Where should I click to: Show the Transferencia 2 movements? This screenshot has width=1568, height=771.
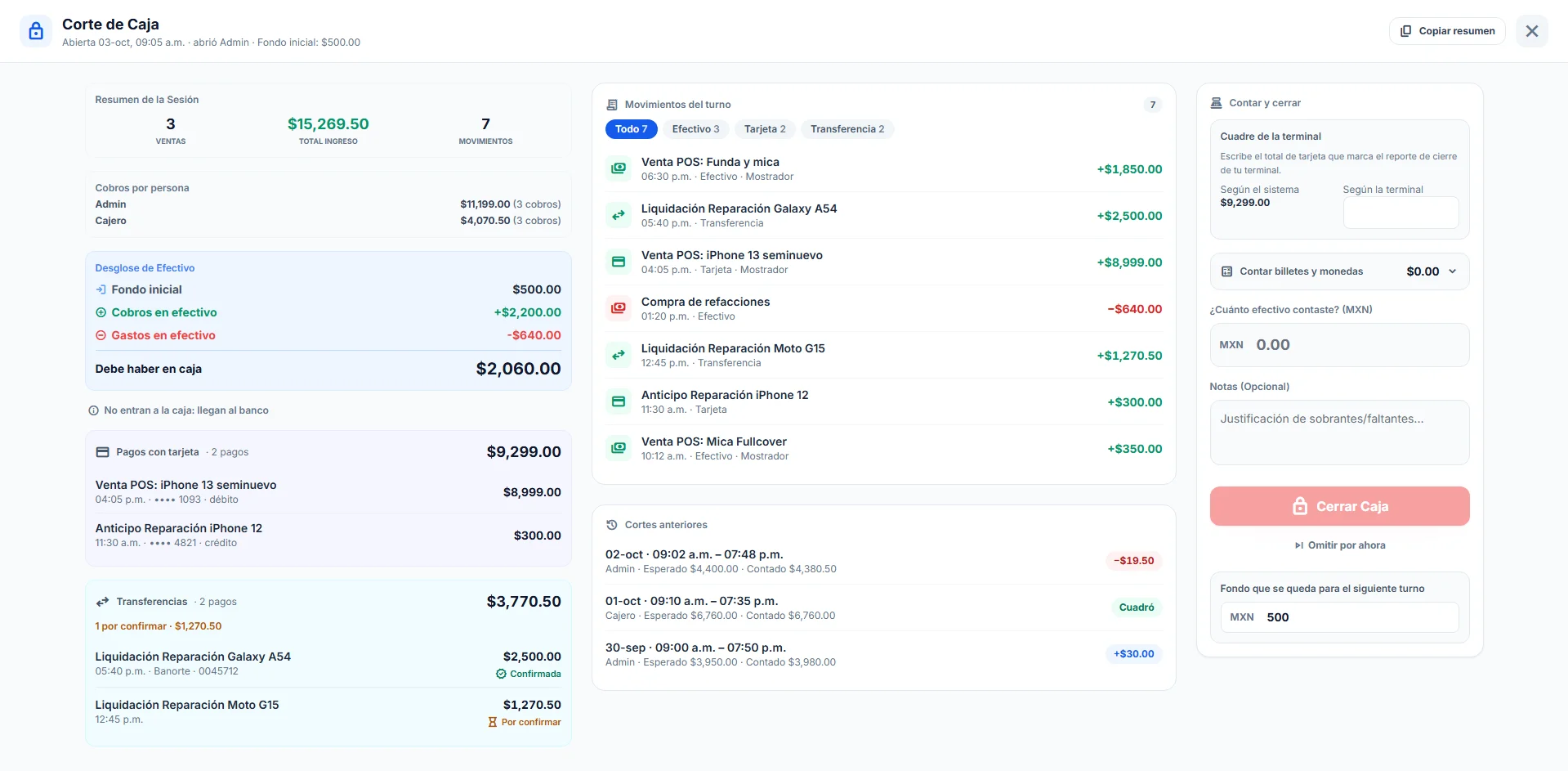pyautogui.click(x=847, y=129)
